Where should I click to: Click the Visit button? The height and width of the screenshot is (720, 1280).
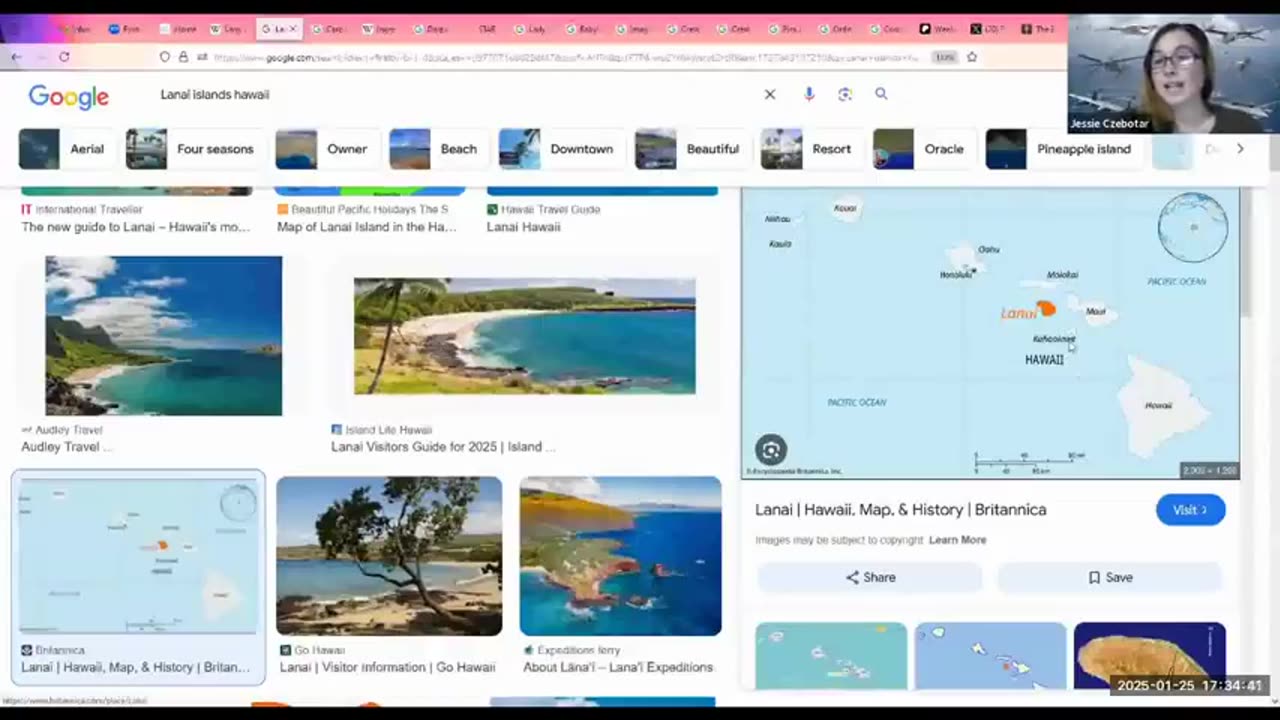1190,510
